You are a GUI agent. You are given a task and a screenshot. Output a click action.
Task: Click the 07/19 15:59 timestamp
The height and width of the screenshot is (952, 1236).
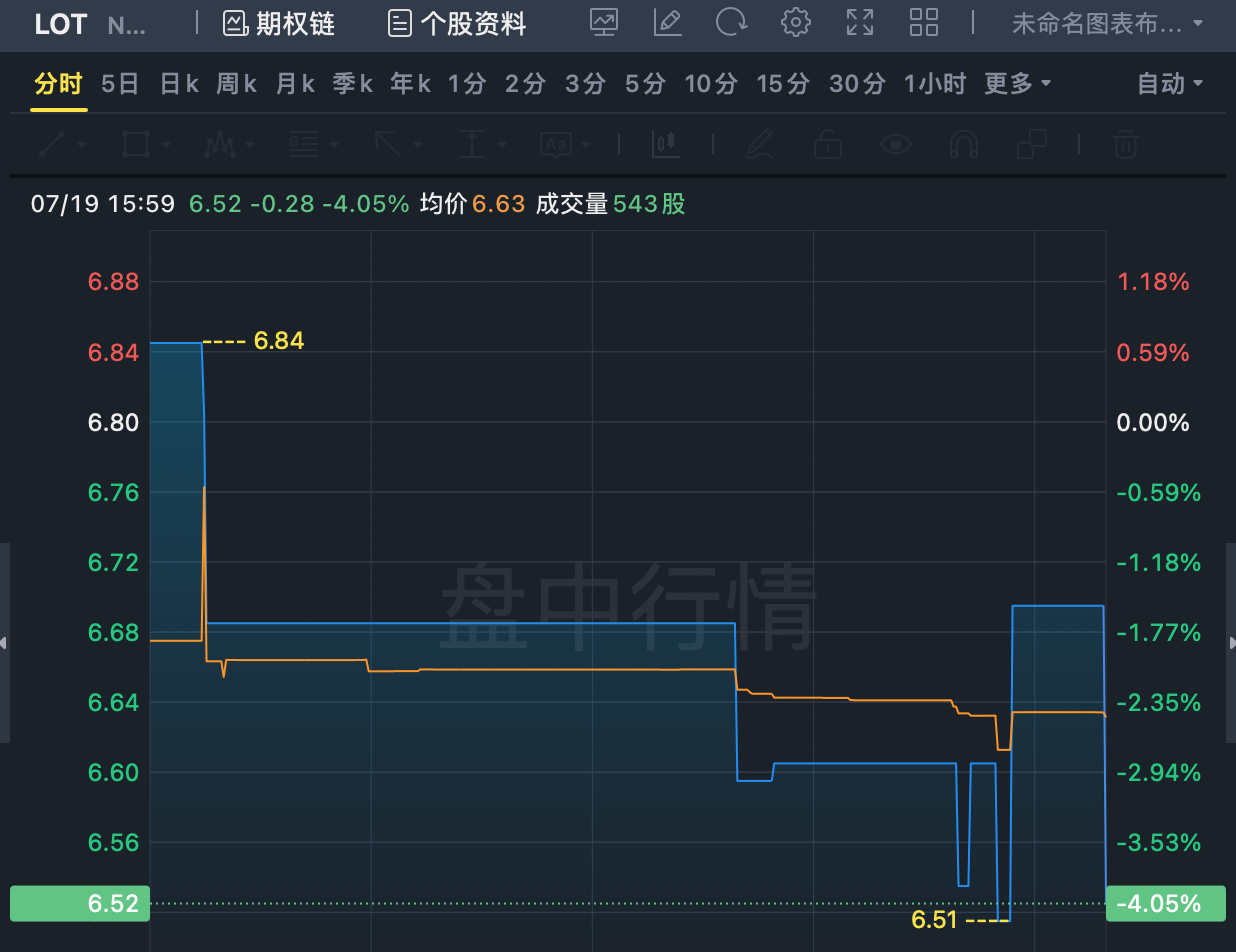[x=103, y=204]
